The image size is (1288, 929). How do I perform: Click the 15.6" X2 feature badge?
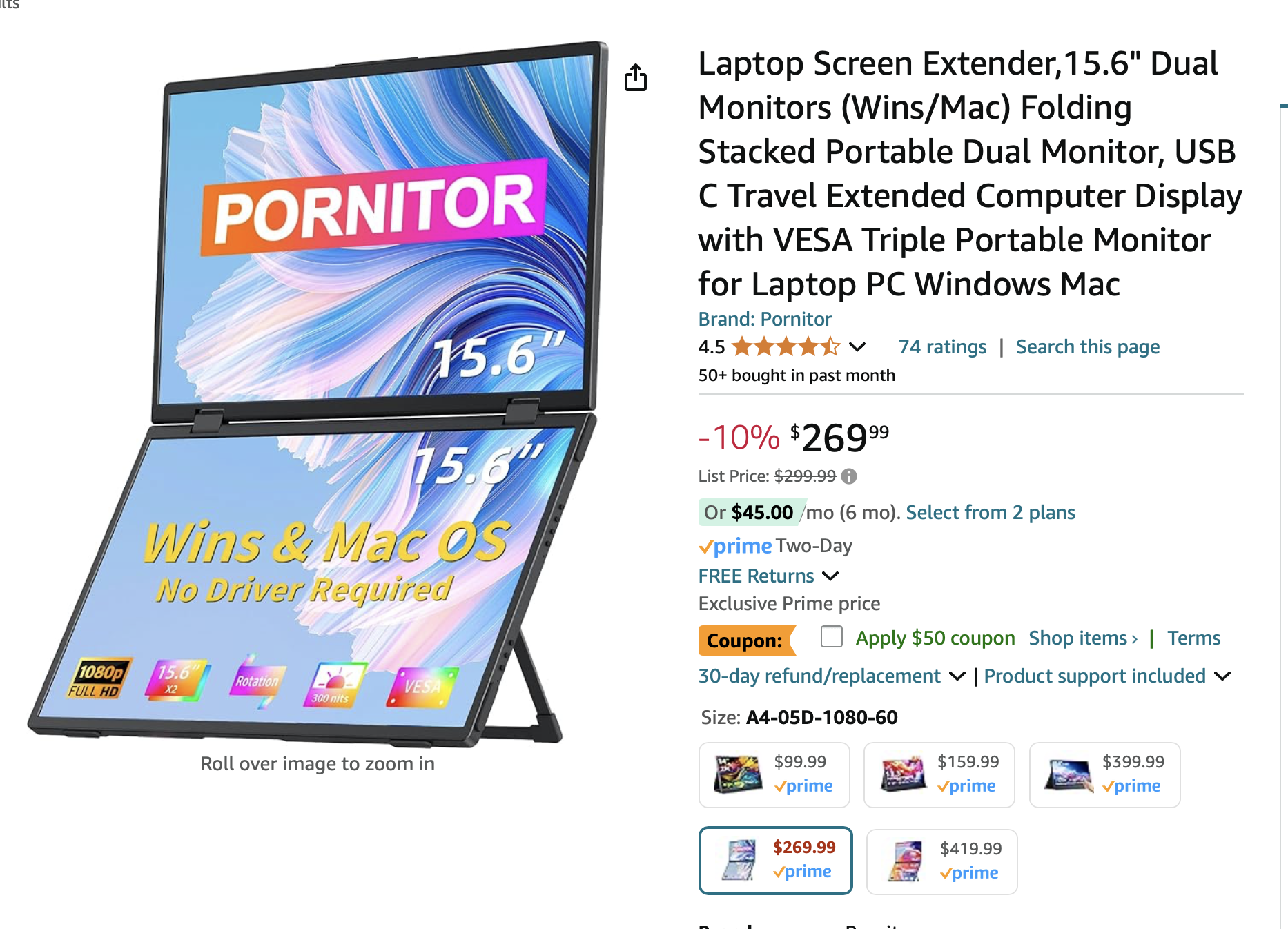pyautogui.click(x=176, y=679)
